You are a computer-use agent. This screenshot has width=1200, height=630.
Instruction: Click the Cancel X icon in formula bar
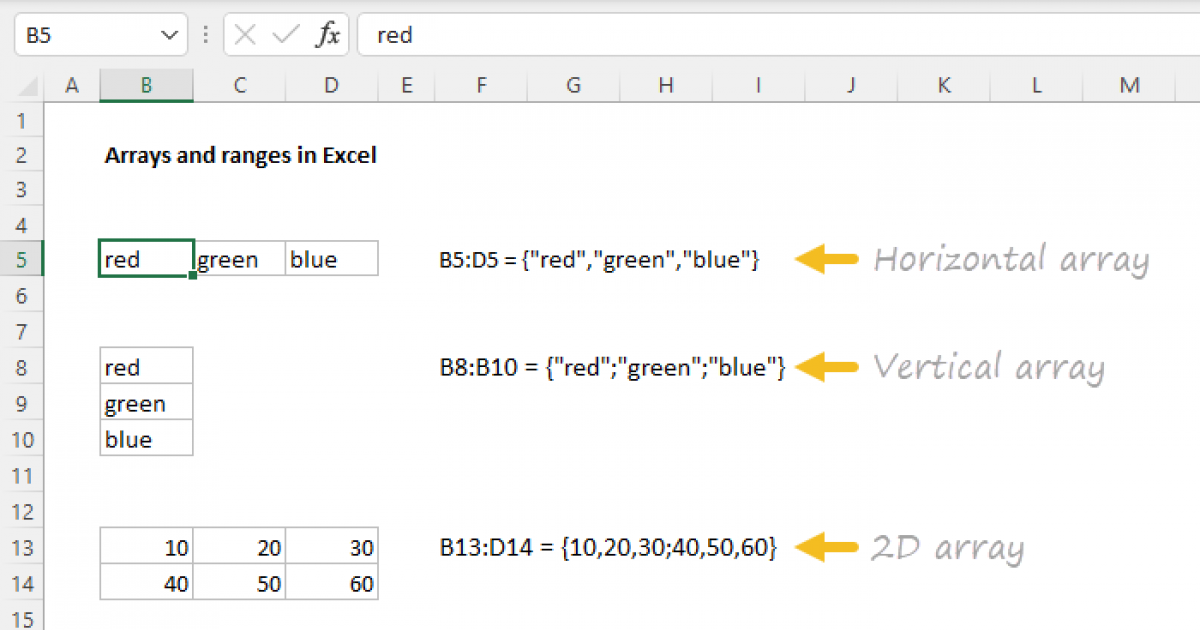pos(246,36)
